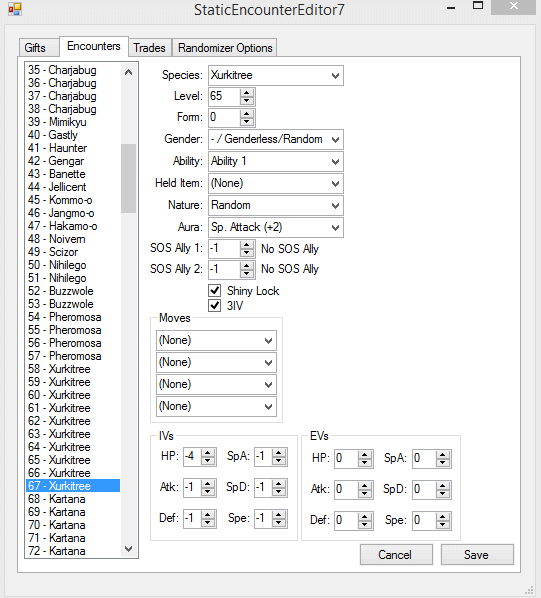Viewport: 541px width, 598px height.
Task: Select encounter 39 - Mimikyu
Action: point(73,122)
